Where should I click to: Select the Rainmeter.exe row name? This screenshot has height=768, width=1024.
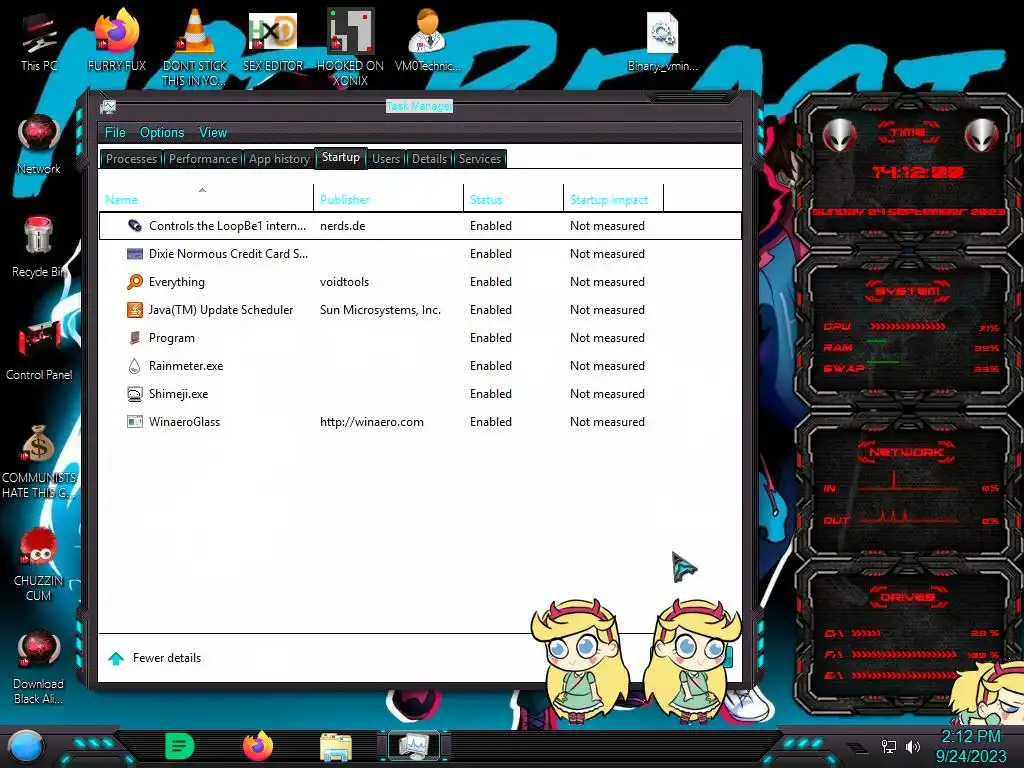click(186, 366)
